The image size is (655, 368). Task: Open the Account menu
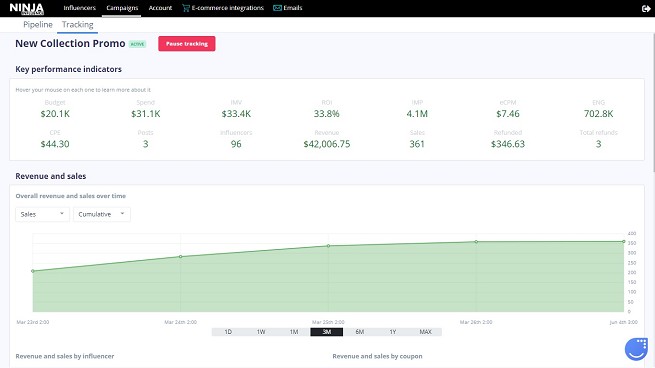160,8
